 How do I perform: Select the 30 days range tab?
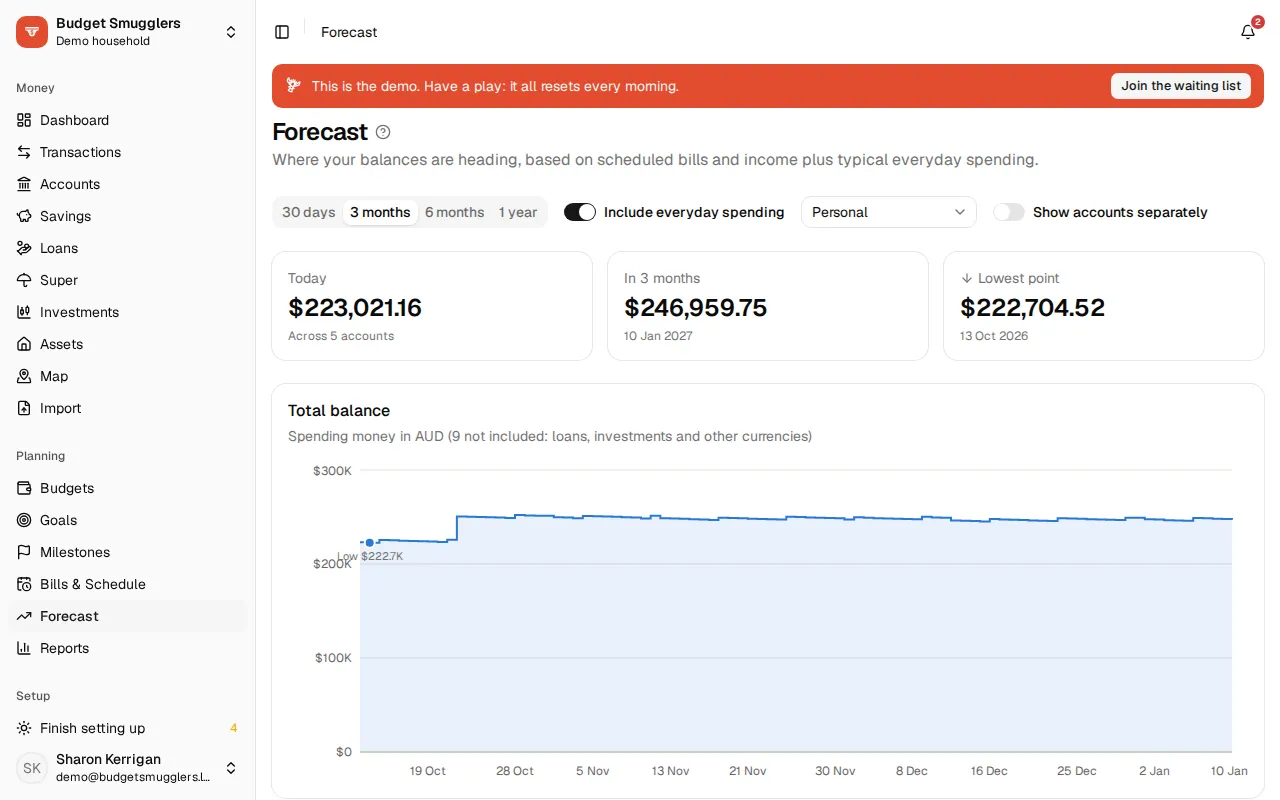pos(309,212)
